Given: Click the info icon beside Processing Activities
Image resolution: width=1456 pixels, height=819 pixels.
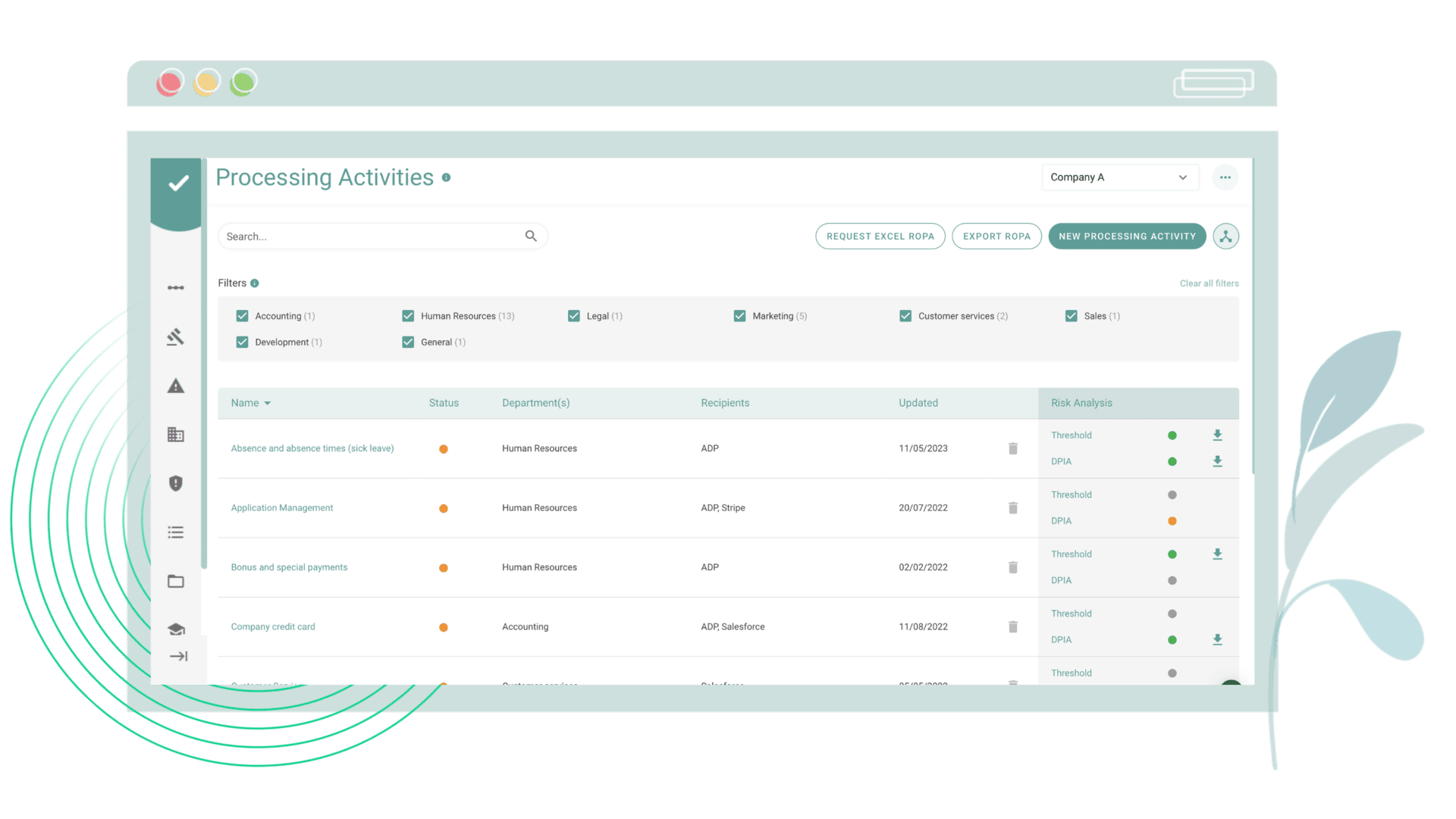Looking at the screenshot, I should [446, 177].
